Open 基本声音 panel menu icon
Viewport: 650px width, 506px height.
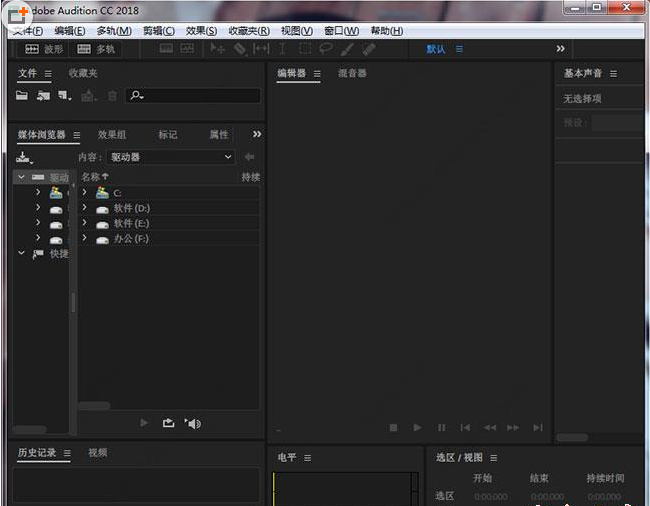(614, 74)
